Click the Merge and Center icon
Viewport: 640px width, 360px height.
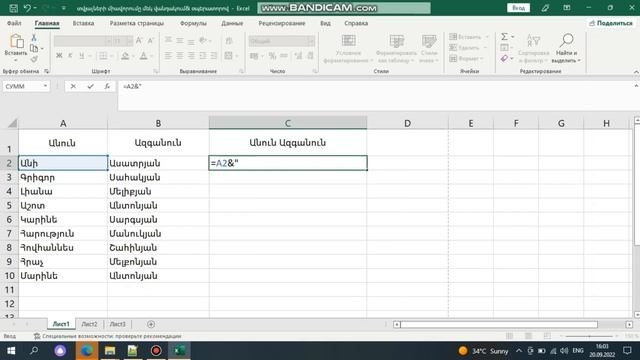229,56
